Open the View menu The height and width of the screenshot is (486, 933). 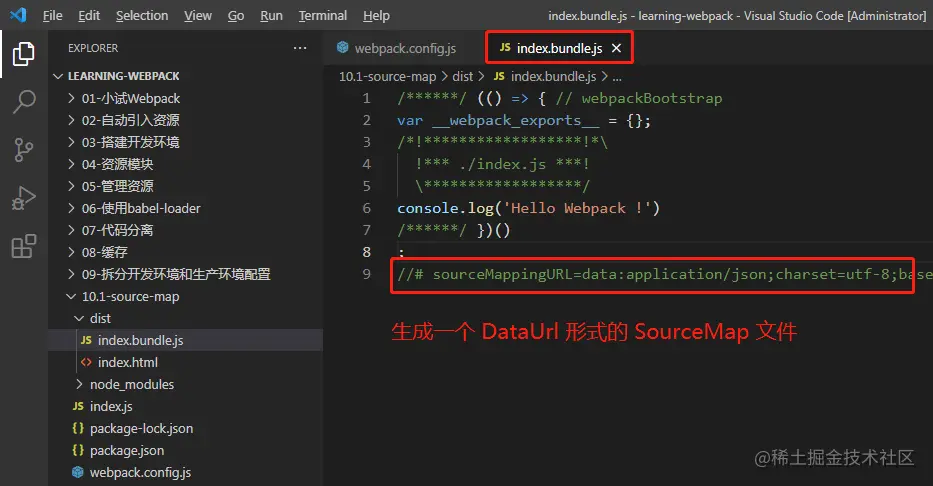[x=198, y=15]
